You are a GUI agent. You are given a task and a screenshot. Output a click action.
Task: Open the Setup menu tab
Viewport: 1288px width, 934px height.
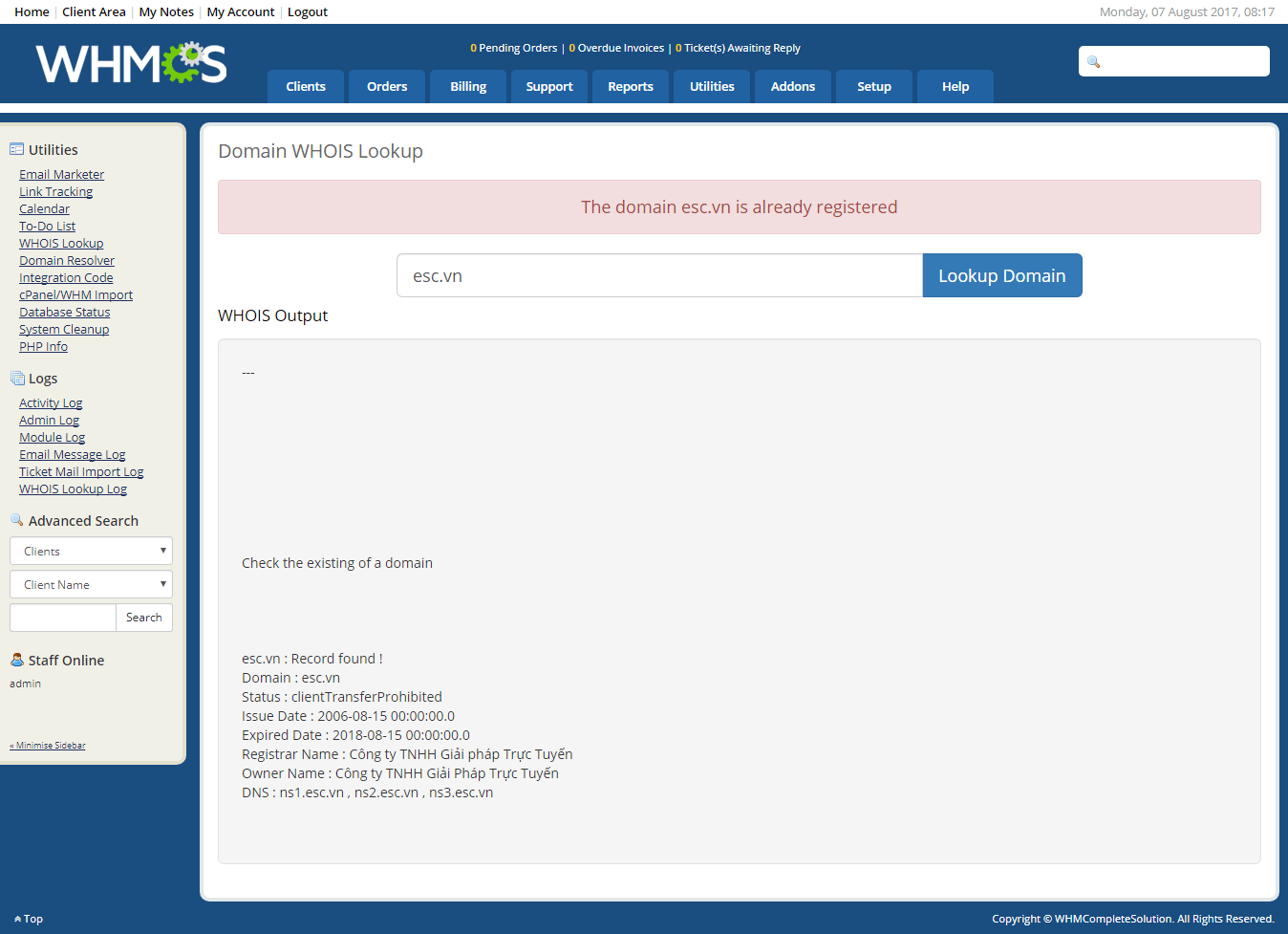point(874,86)
